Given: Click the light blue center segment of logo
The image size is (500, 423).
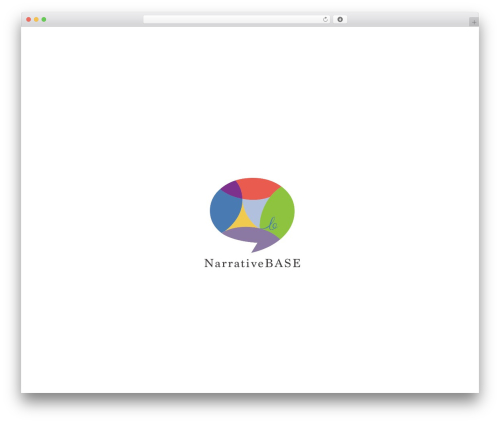Looking at the screenshot, I should click(x=255, y=210).
